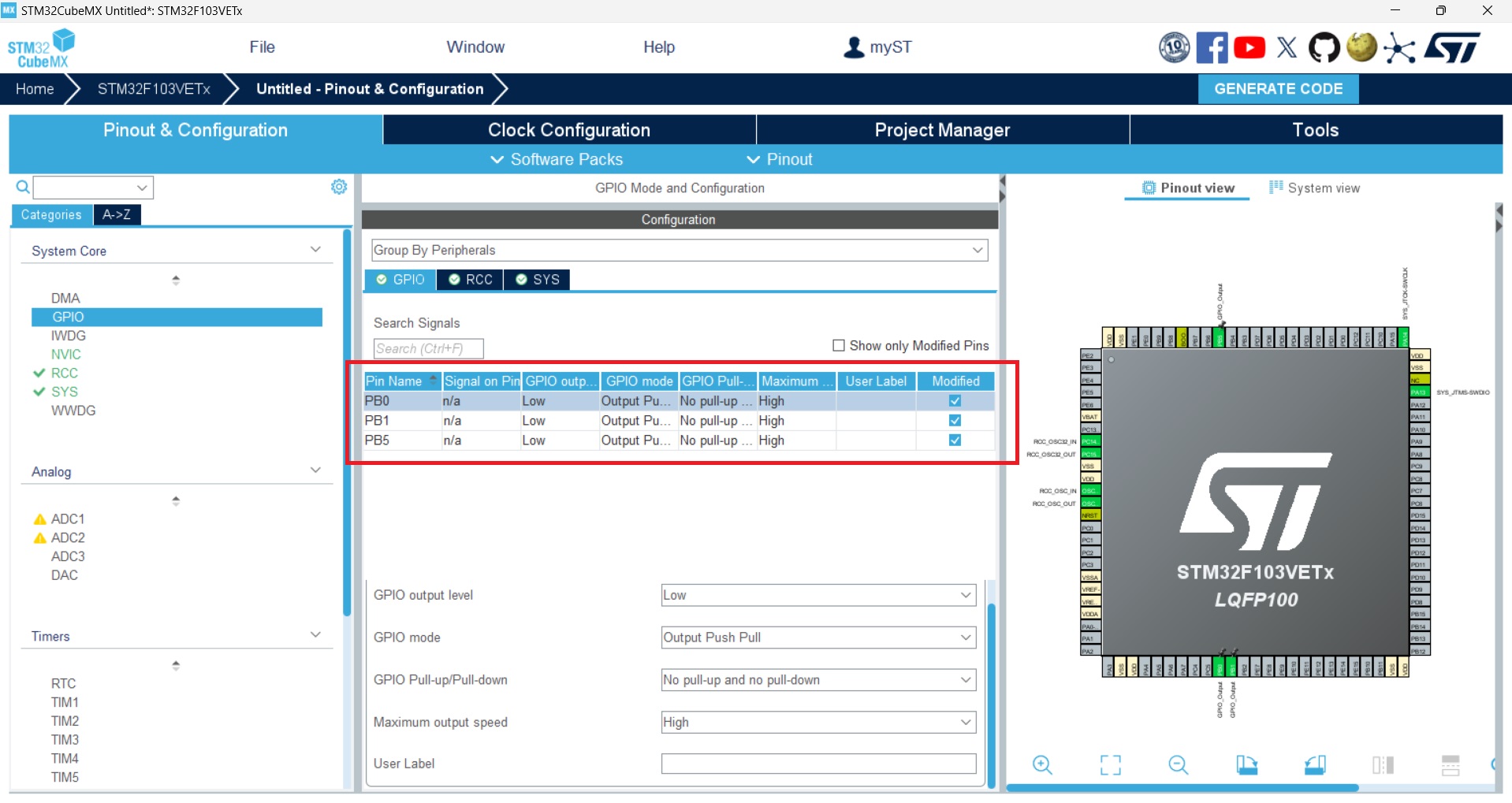Click the GENERATE CODE button
The width and height of the screenshot is (1512, 803).
coord(1278,89)
